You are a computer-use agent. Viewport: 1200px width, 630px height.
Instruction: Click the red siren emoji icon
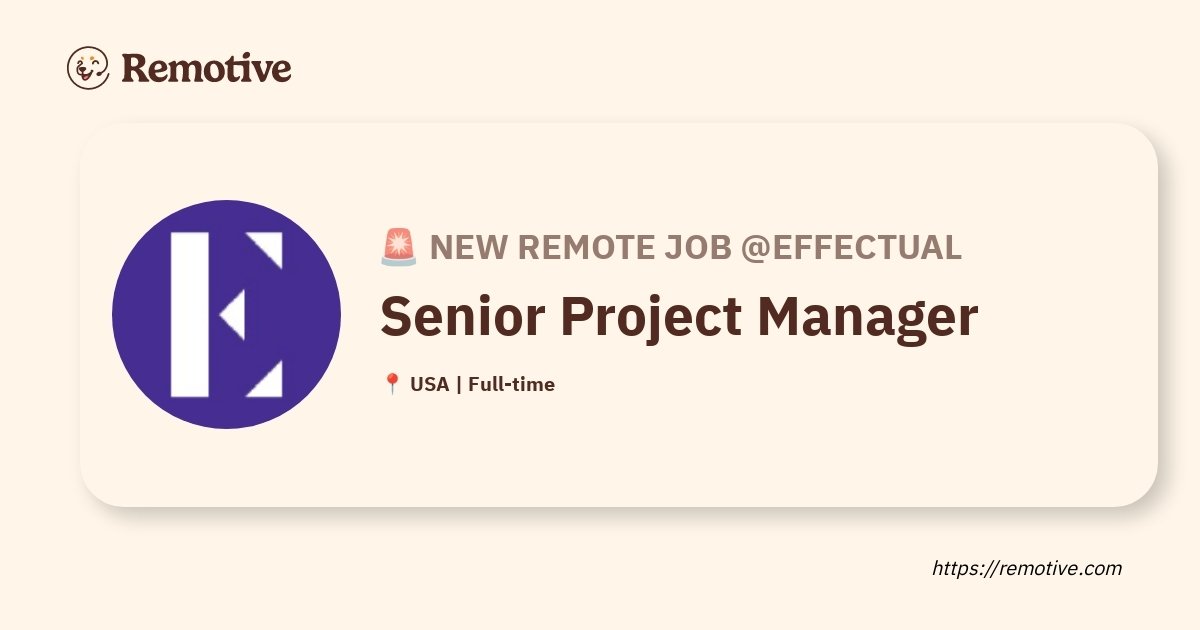coord(399,247)
